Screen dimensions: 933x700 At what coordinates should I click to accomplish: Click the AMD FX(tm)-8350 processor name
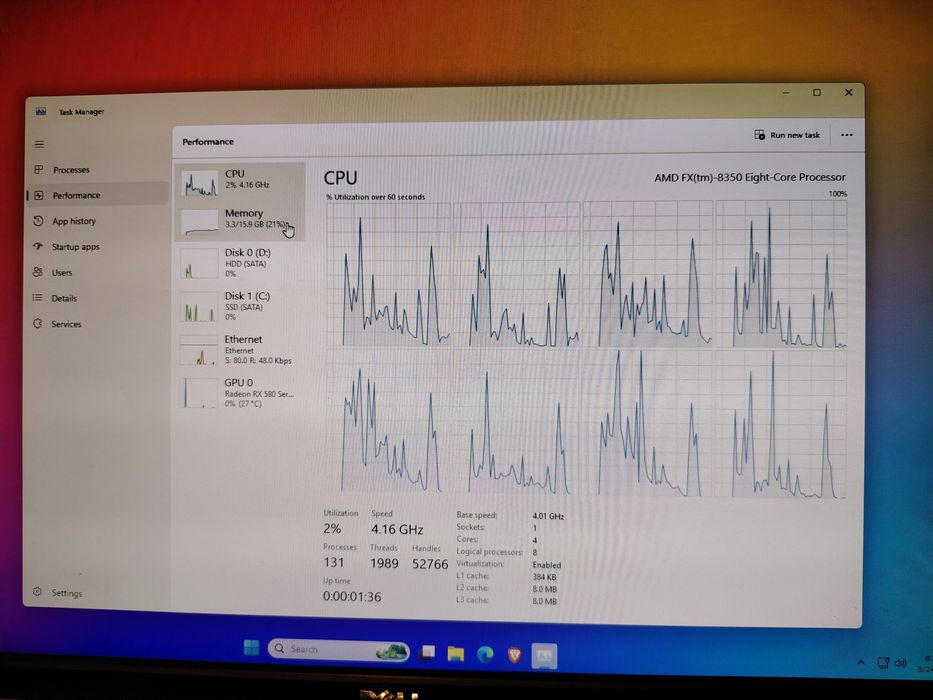point(750,177)
